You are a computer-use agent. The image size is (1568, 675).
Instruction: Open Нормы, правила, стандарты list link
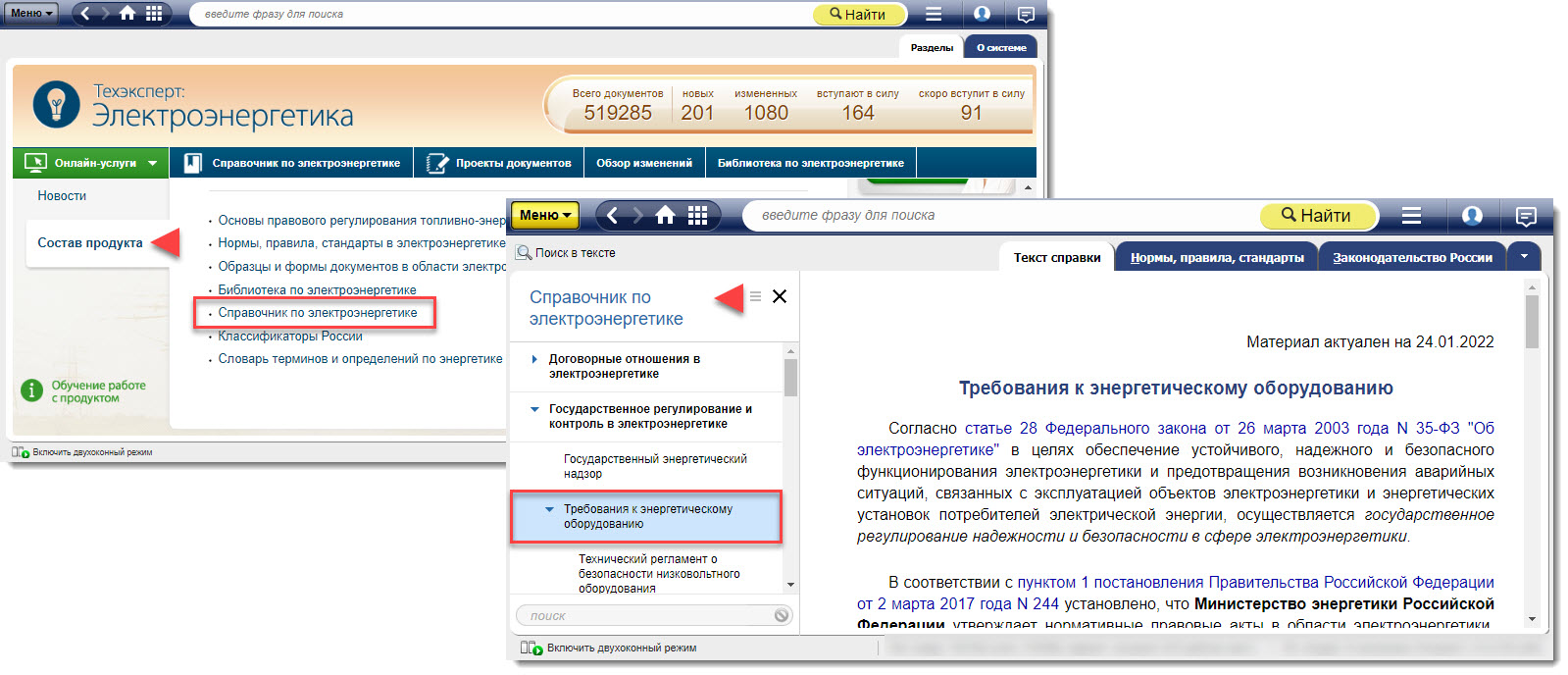tap(362, 243)
